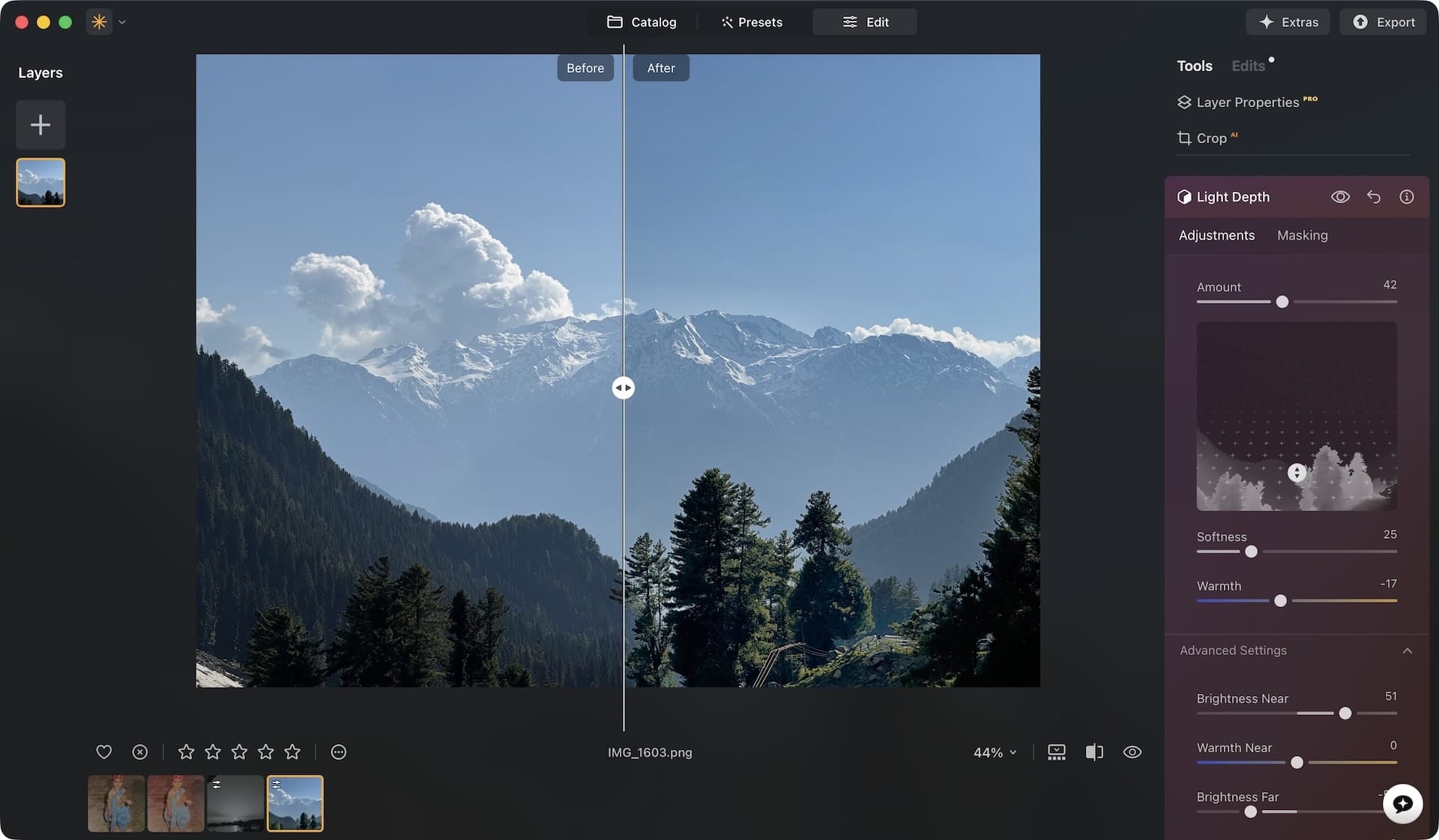Image resolution: width=1439 pixels, height=840 pixels.
Task: Open the 44% zoom dropdown
Action: pos(995,752)
